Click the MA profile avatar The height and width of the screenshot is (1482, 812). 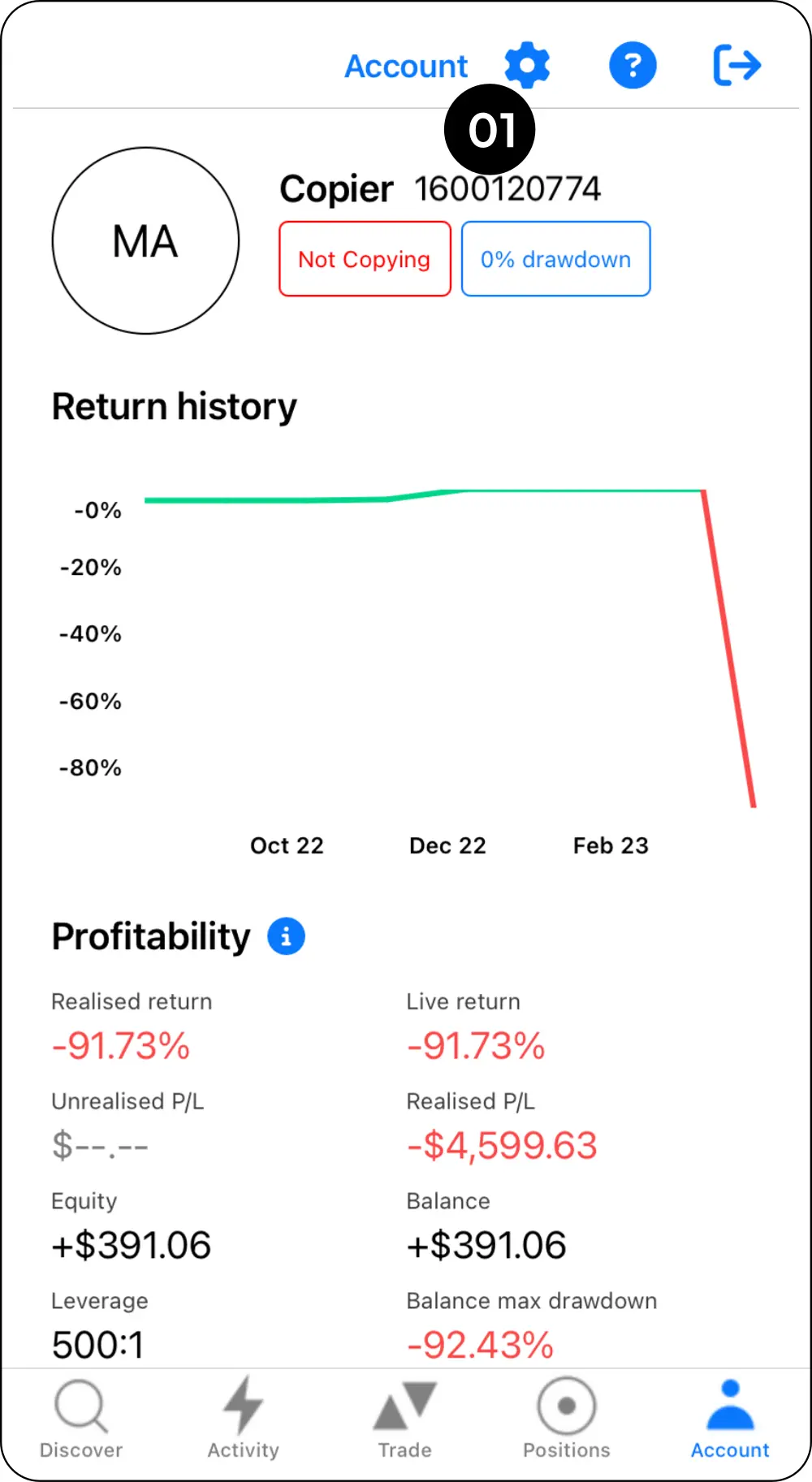pos(145,240)
